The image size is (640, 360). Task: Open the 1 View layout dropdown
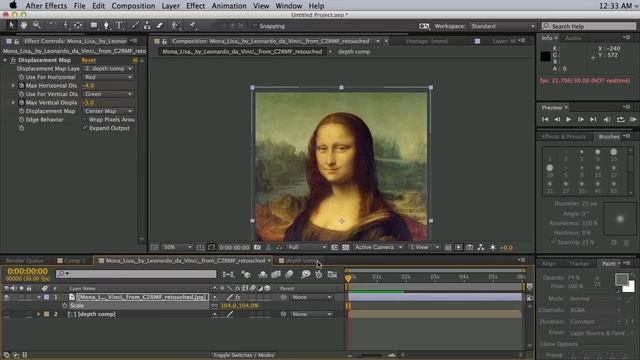coord(424,247)
